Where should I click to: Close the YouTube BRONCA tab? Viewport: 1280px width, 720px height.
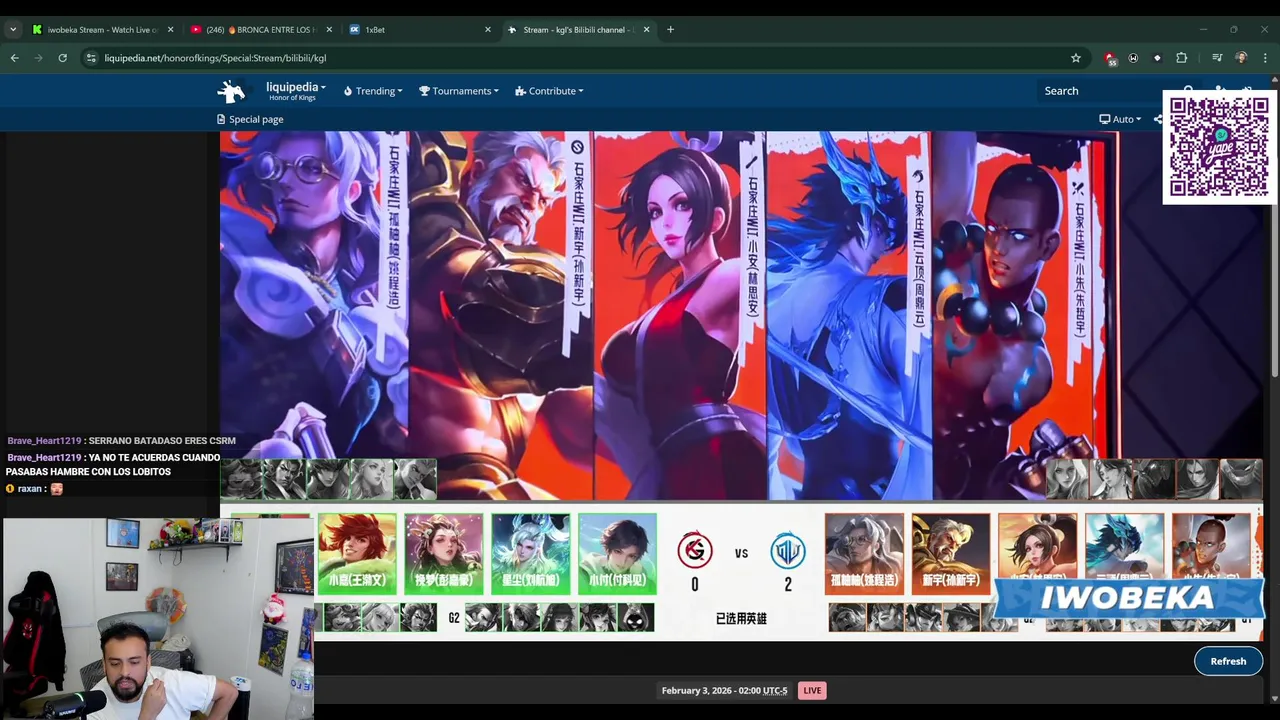(329, 30)
